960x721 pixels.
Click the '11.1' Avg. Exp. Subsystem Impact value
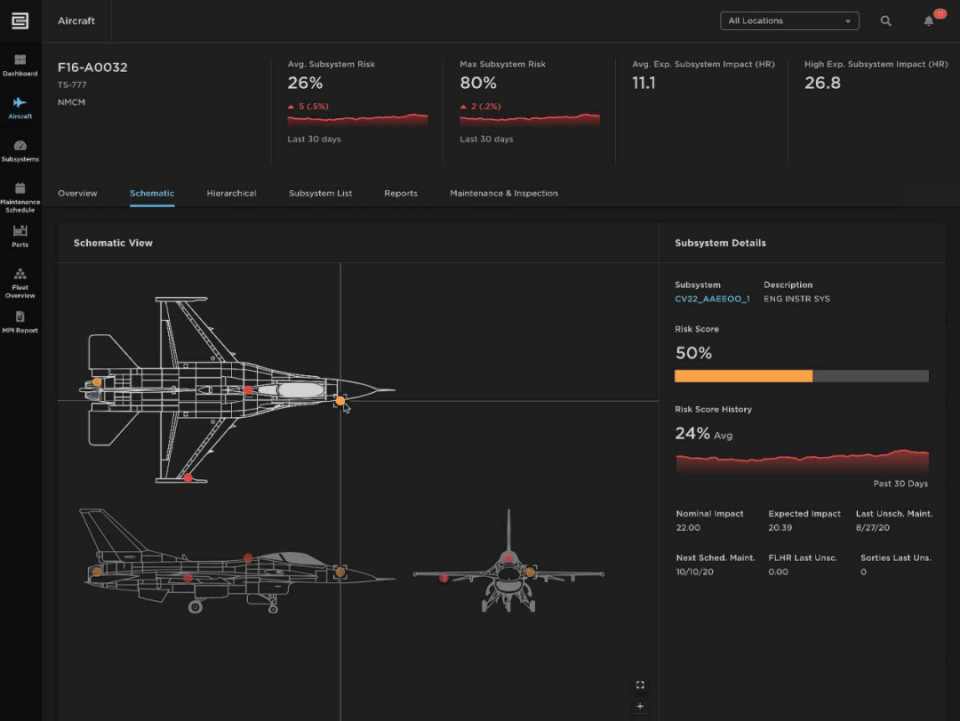pos(643,83)
